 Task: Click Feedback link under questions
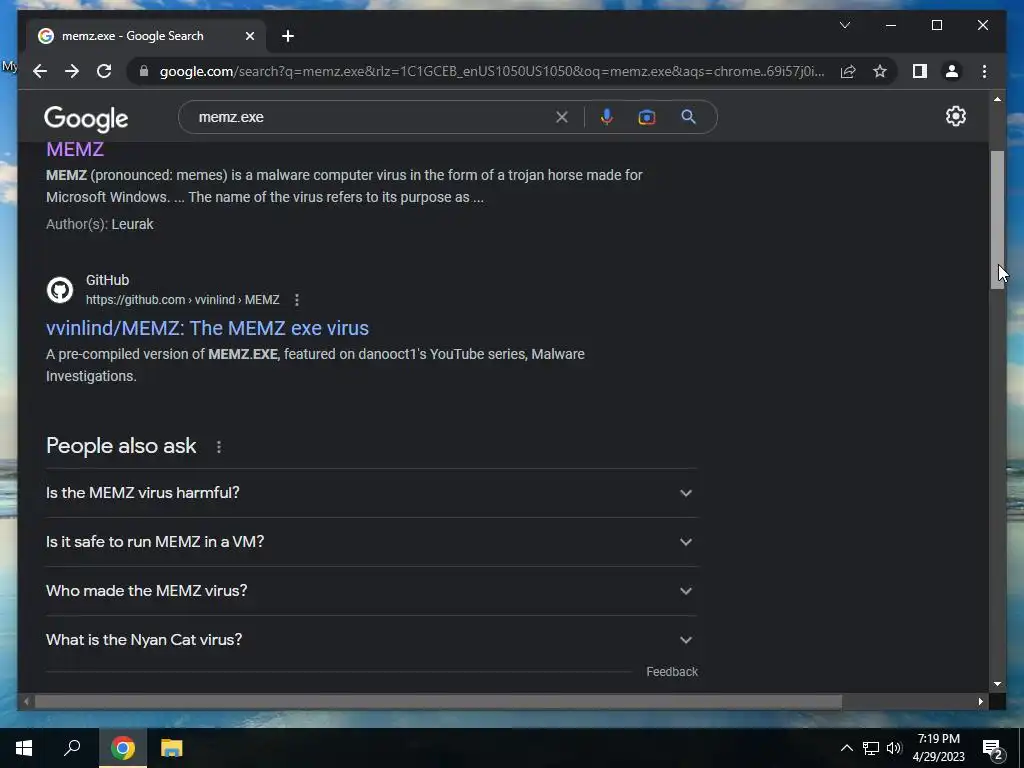672,671
